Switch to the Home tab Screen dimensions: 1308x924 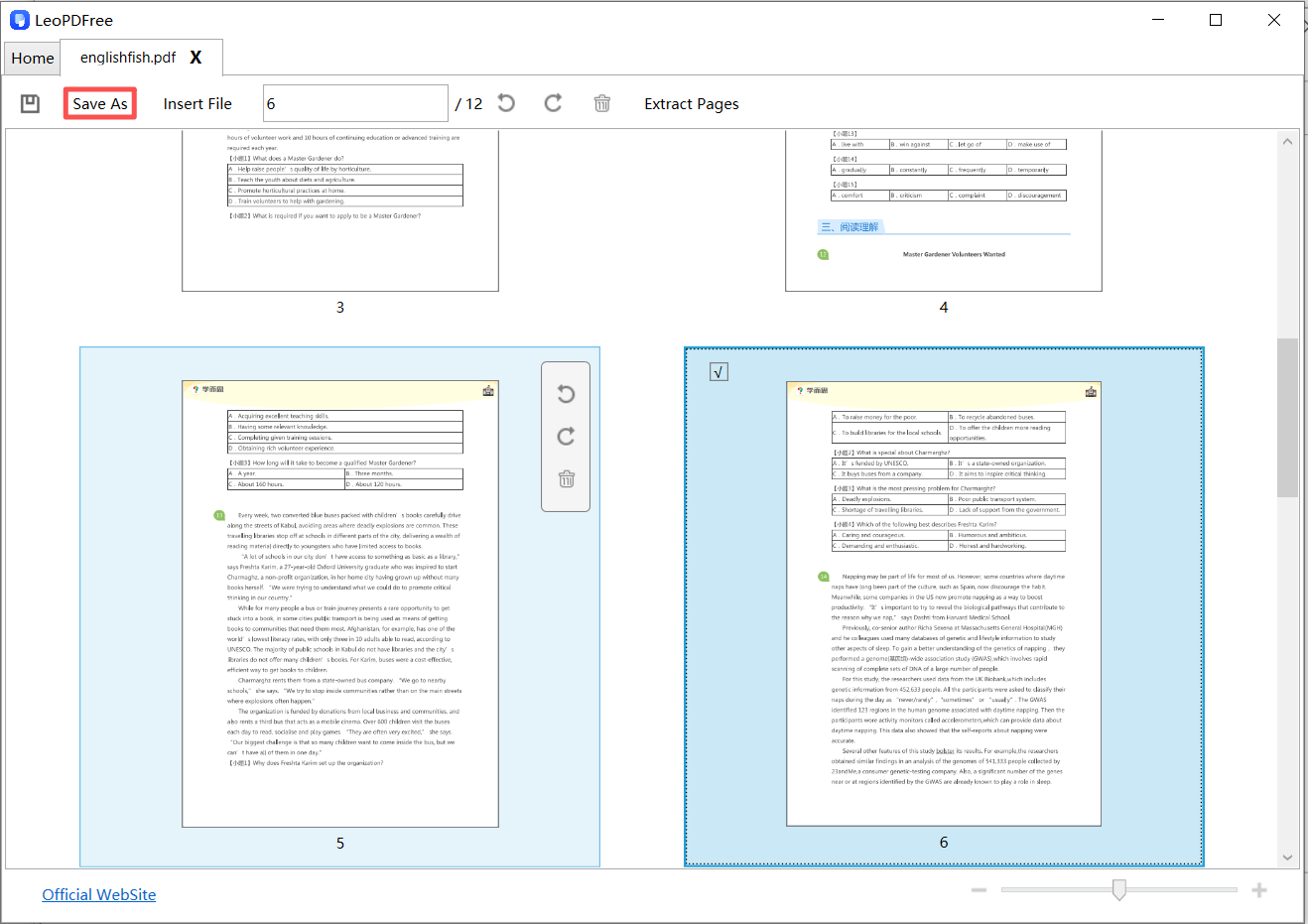click(x=32, y=58)
